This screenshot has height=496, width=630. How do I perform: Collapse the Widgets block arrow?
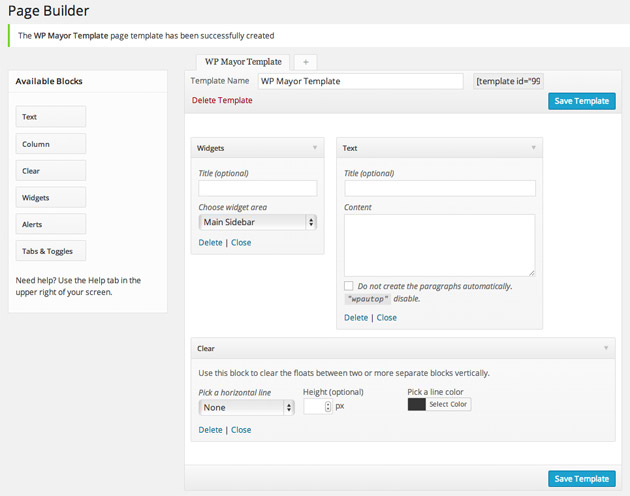point(315,148)
